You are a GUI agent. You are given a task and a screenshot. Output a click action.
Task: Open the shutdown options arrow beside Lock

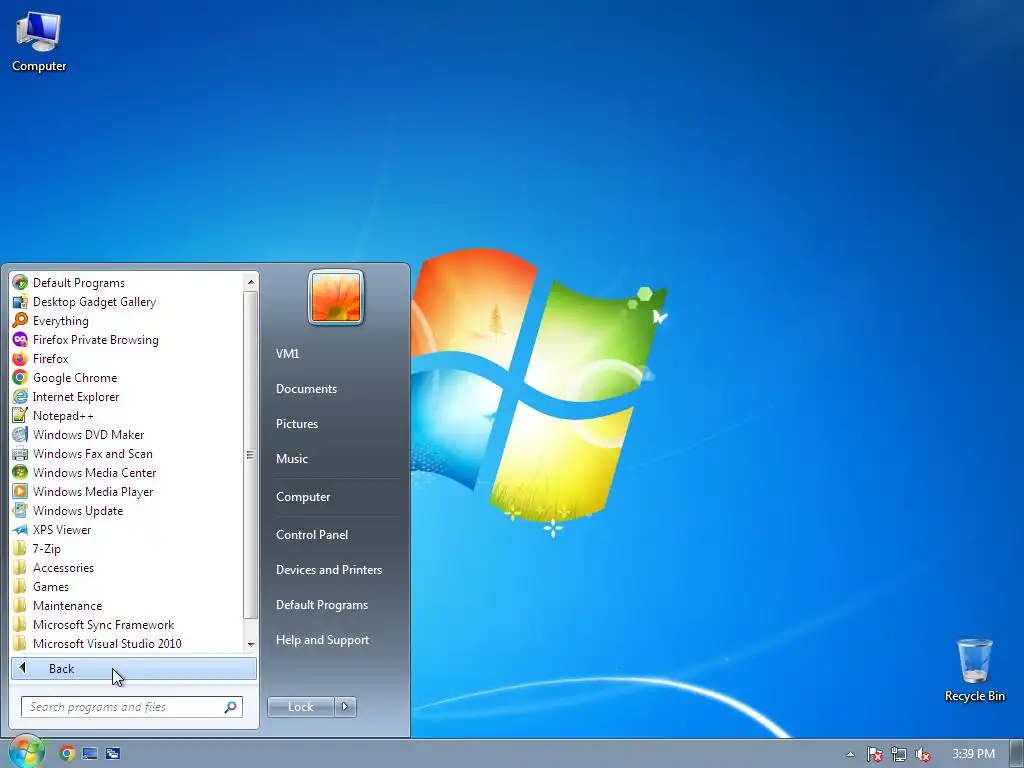345,707
